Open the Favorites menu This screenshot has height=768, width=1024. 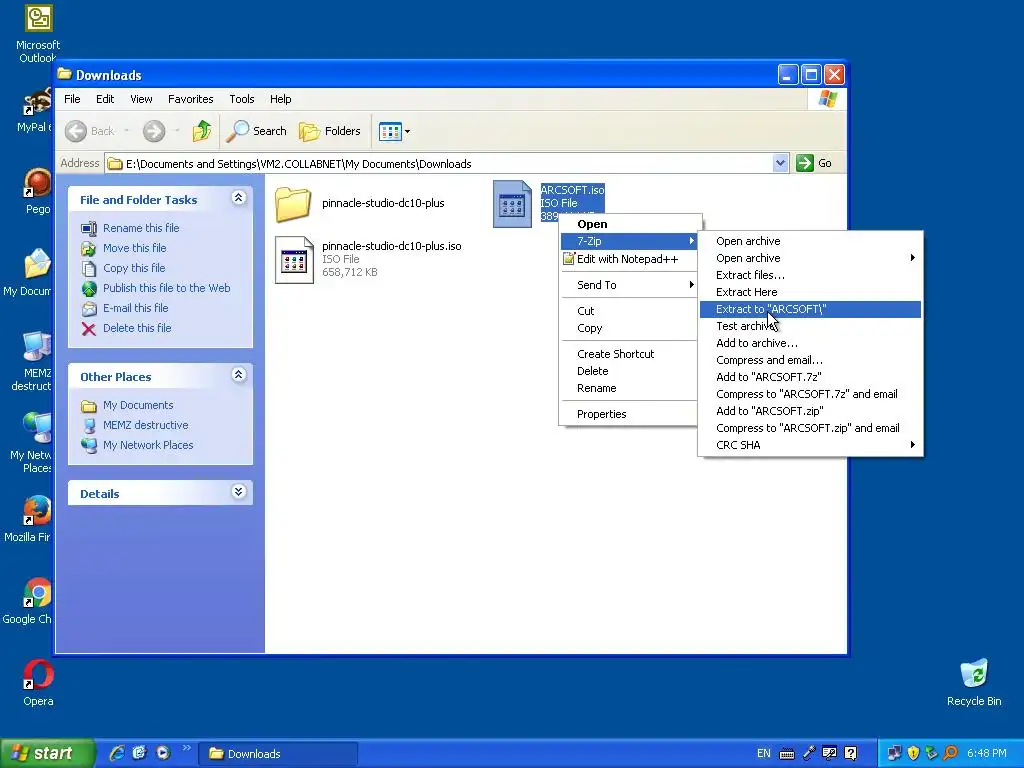point(191,99)
